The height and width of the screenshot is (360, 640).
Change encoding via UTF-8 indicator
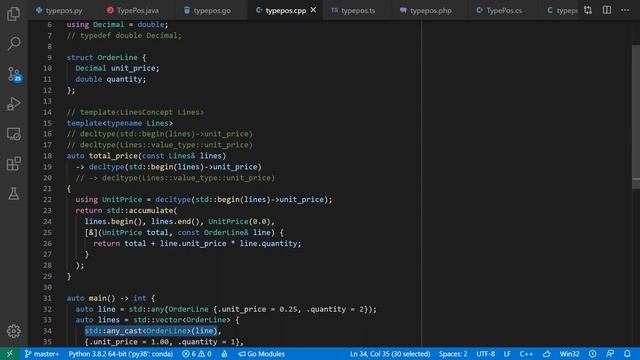click(x=485, y=354)
